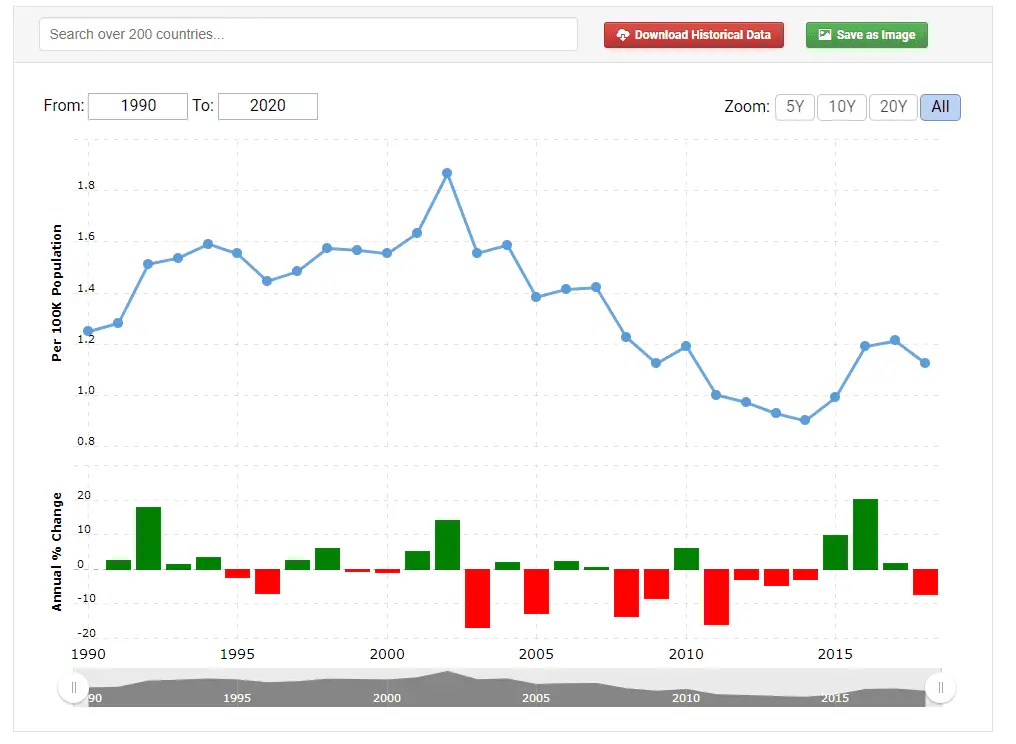This screenshot has width=1016, height=744.
Task: Click the 2003 red annual change bar
Action: pyautogui.click(x=477, y=598)
